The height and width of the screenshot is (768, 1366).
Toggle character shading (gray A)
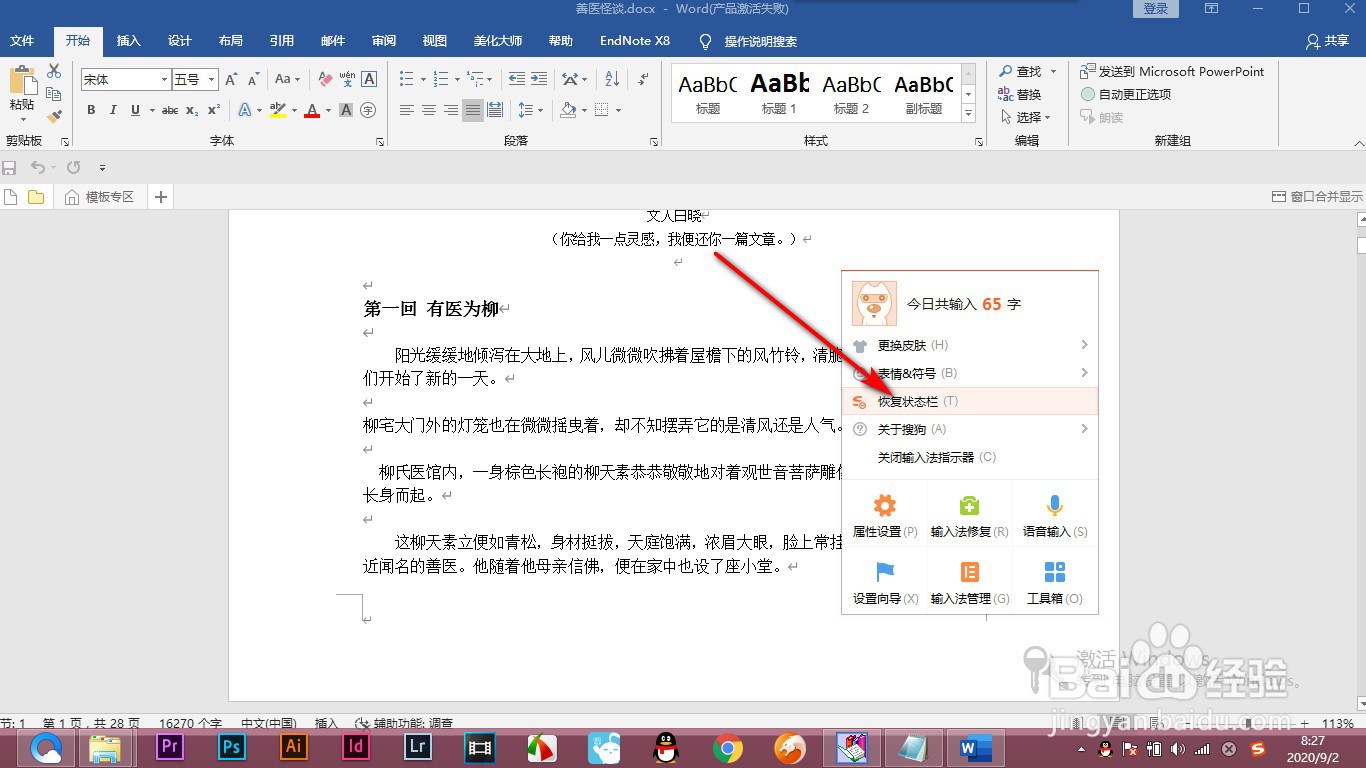346,110
